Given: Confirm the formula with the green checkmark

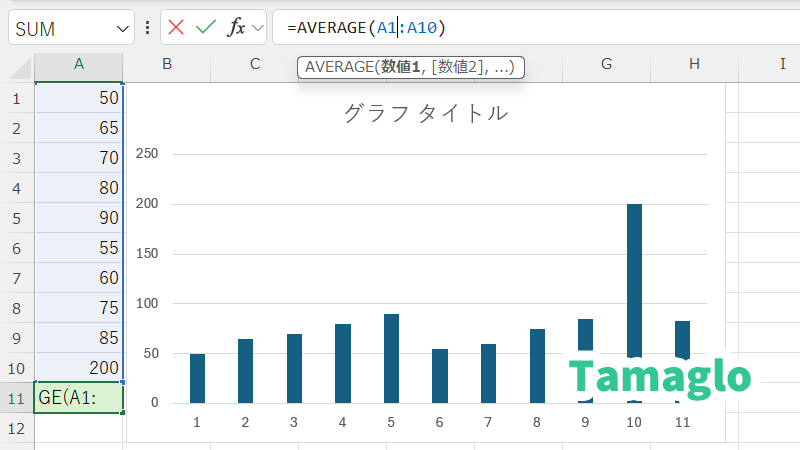Looking at the screenshot, I should [x=206, y=27].
